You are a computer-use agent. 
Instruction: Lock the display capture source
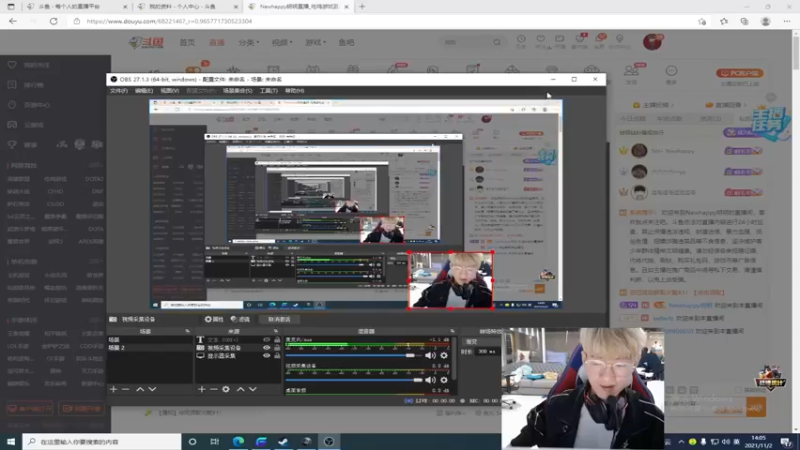coord(277,356)
